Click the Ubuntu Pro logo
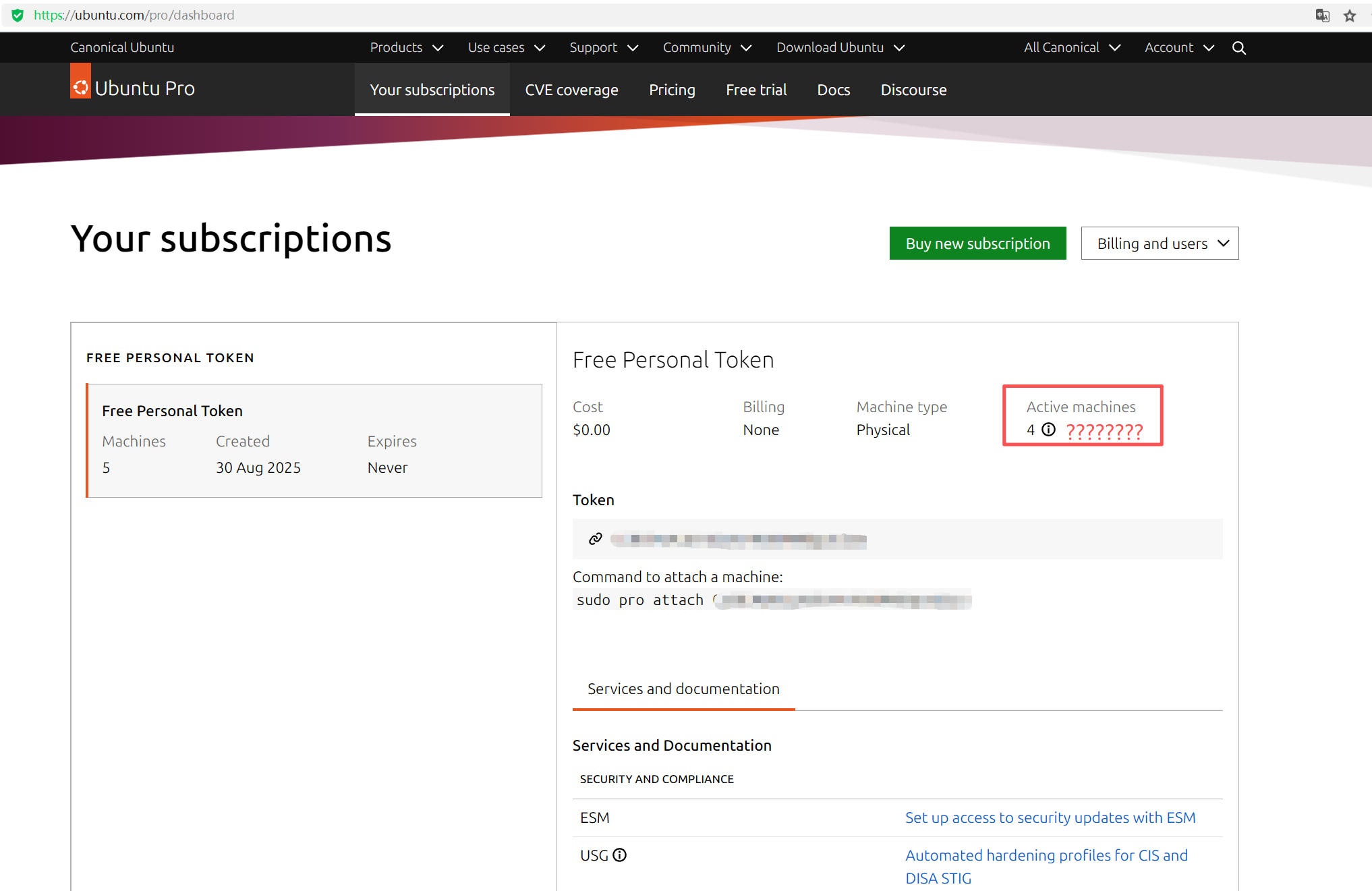 pyautogui.click(x=132, y=88)
